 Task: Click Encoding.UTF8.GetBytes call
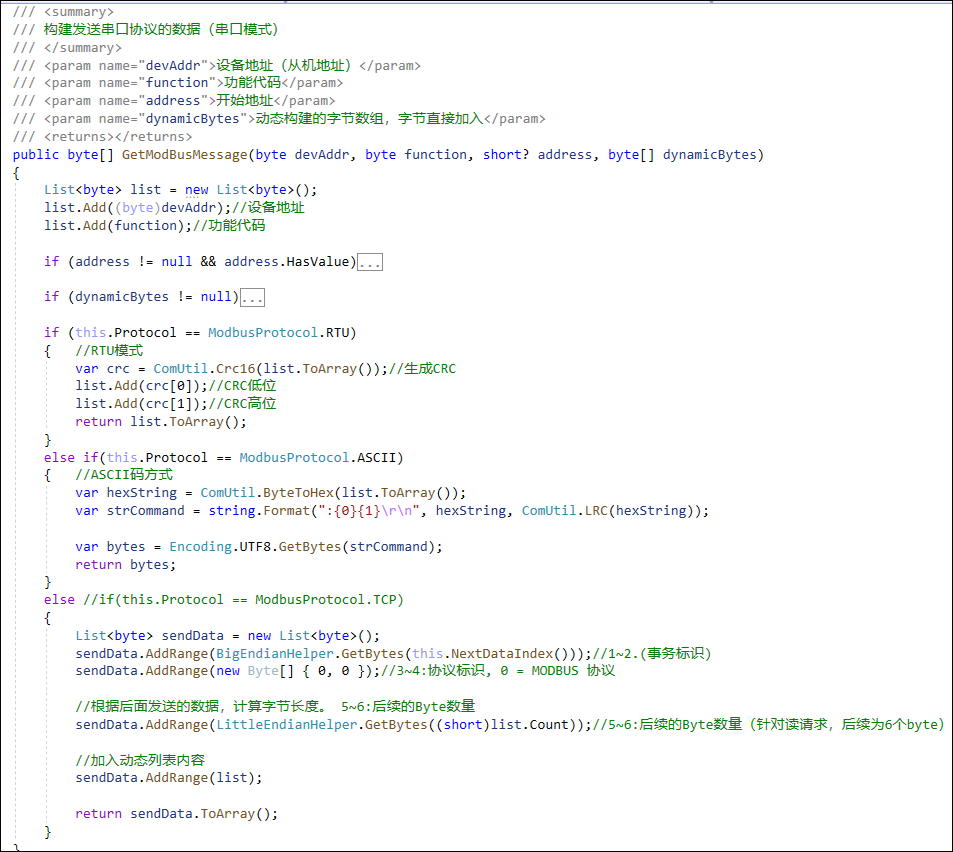pos(255,547)
